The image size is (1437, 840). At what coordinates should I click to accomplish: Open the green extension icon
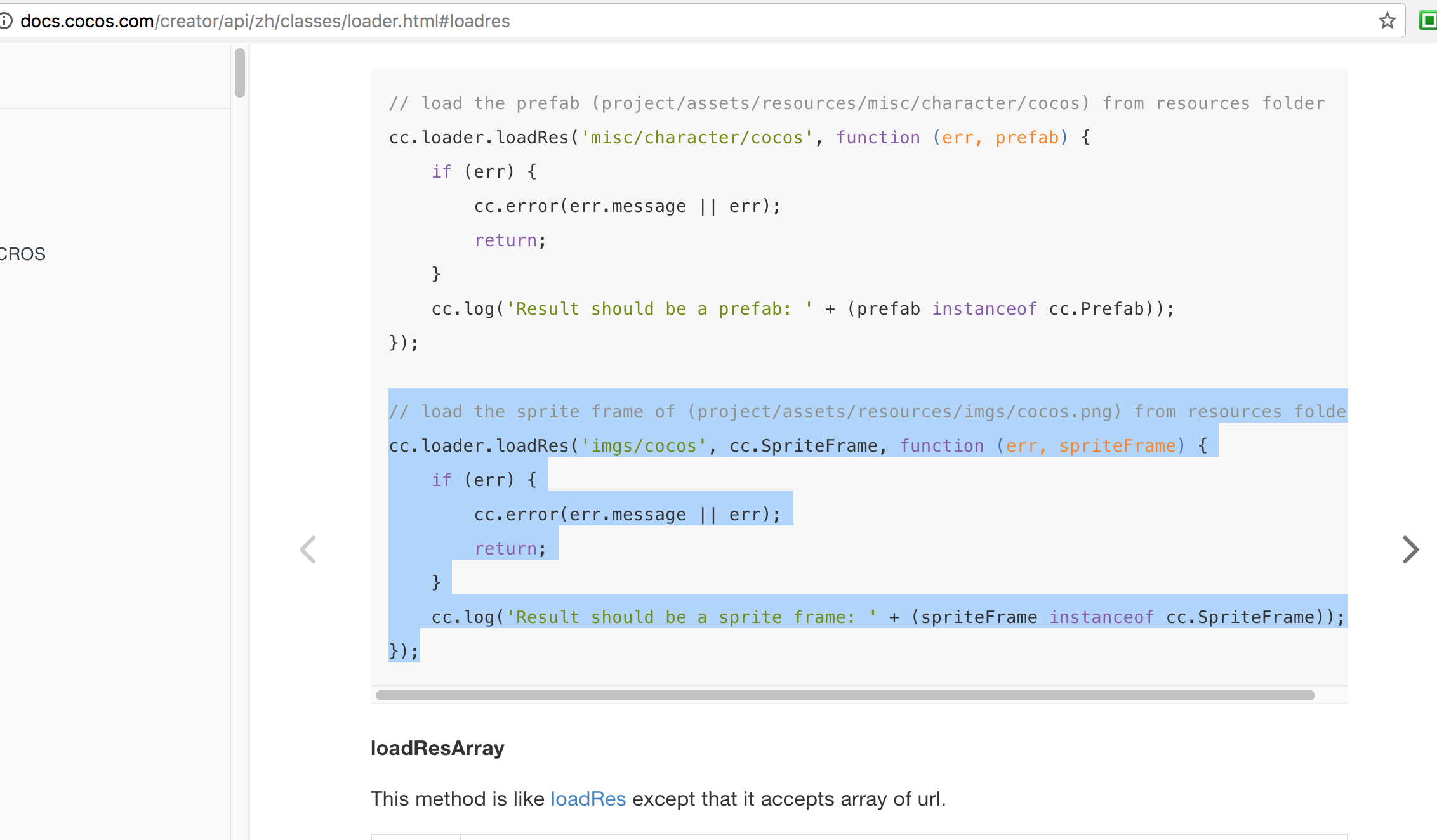coord(1427,21)
